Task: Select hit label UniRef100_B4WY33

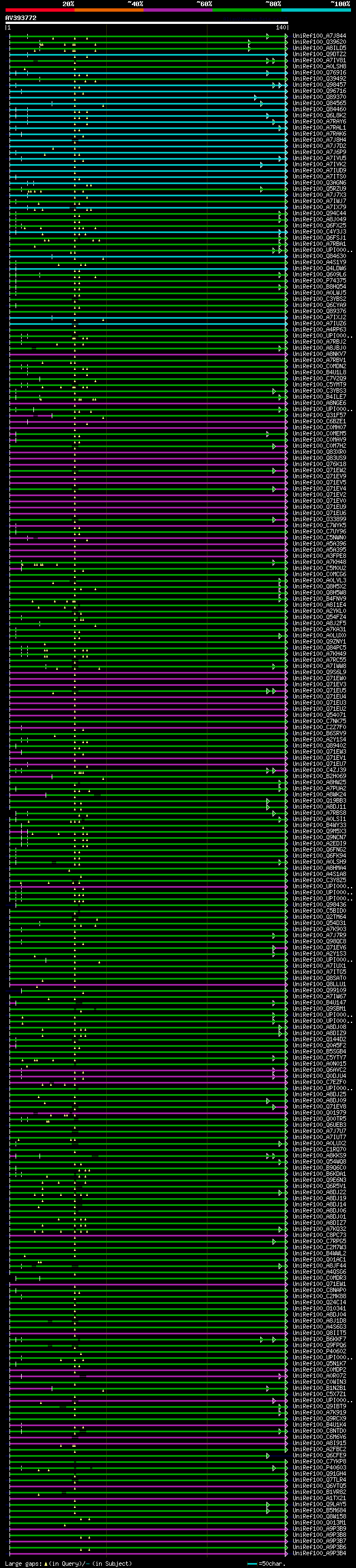Action: click(x=319, y=825)
